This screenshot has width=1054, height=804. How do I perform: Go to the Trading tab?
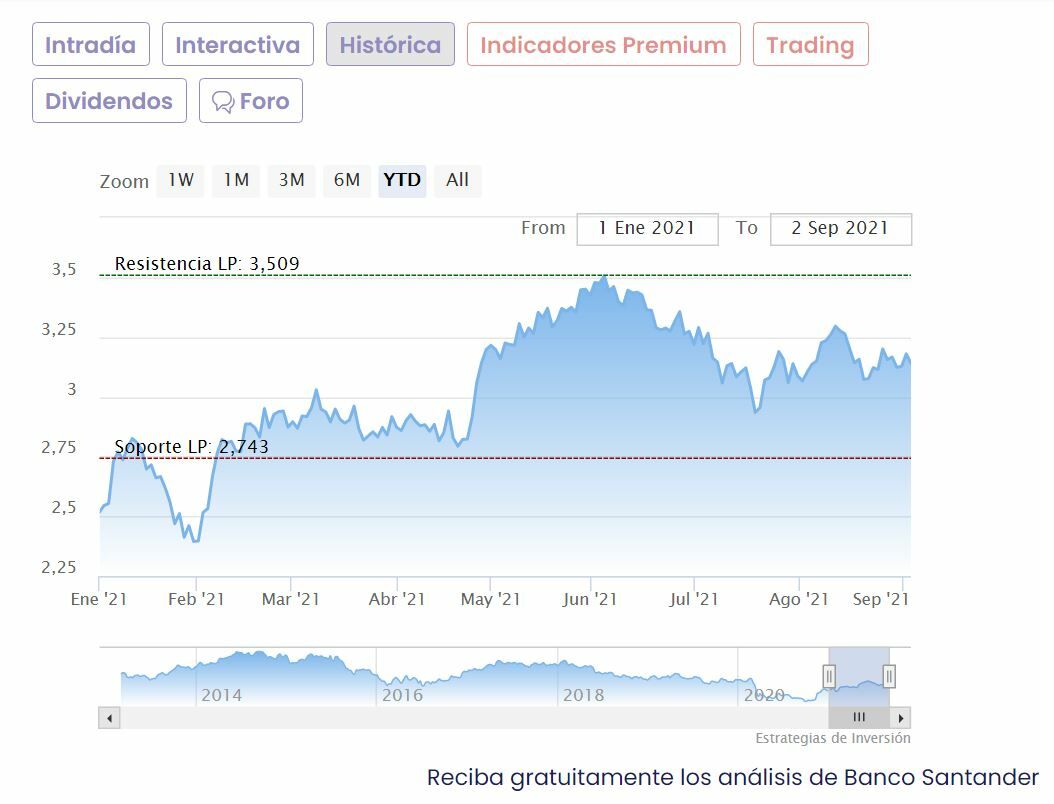[x=810, y=45]
